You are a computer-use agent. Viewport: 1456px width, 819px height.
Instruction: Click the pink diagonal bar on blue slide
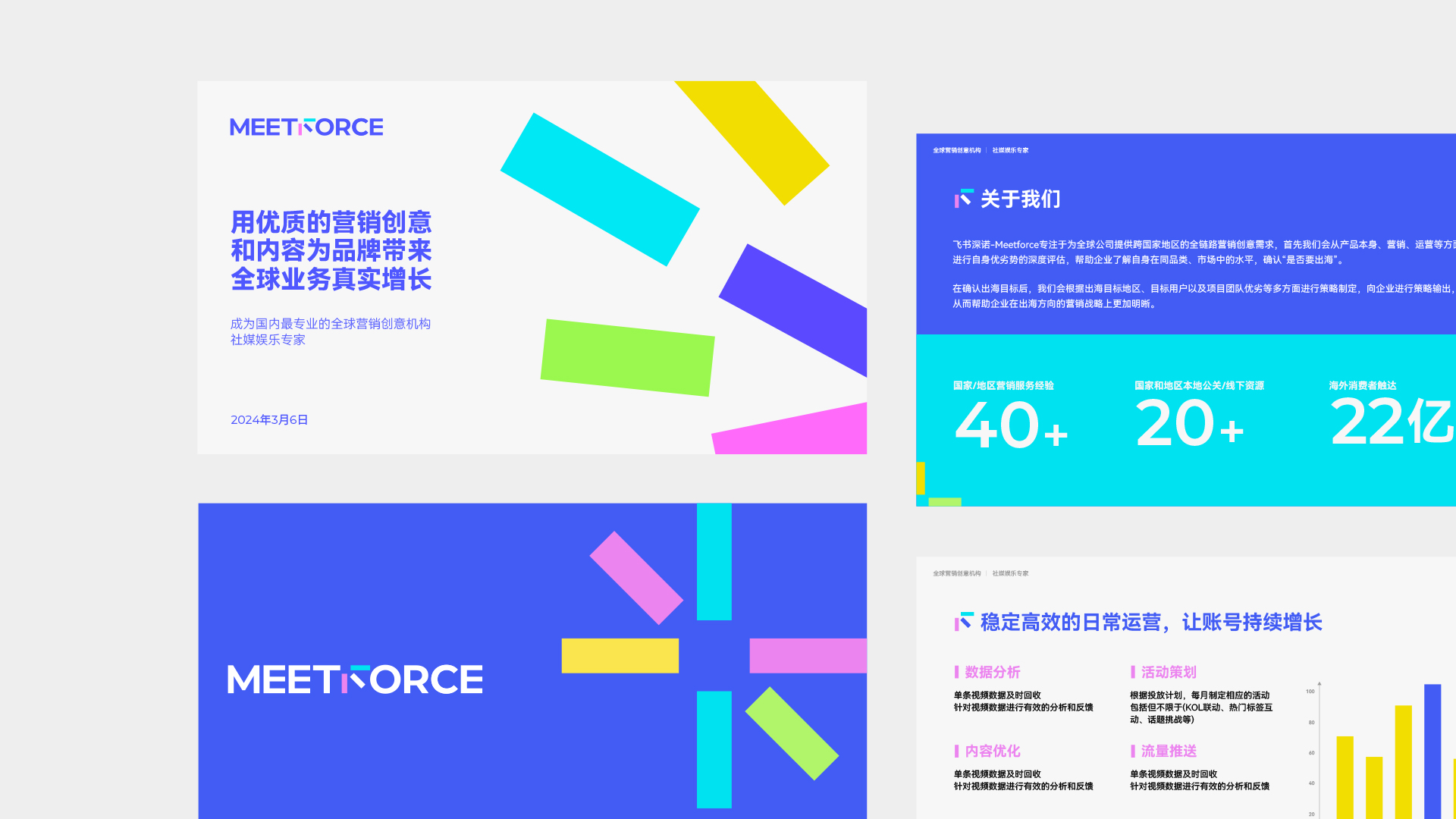tap(636, 578)
